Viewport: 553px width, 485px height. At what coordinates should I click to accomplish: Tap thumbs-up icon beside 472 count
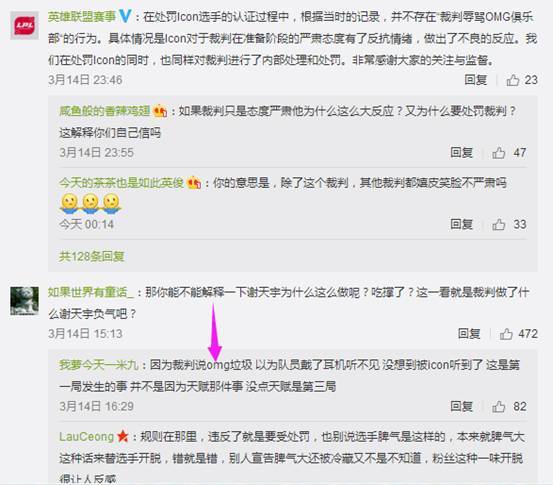pos(506,334)
